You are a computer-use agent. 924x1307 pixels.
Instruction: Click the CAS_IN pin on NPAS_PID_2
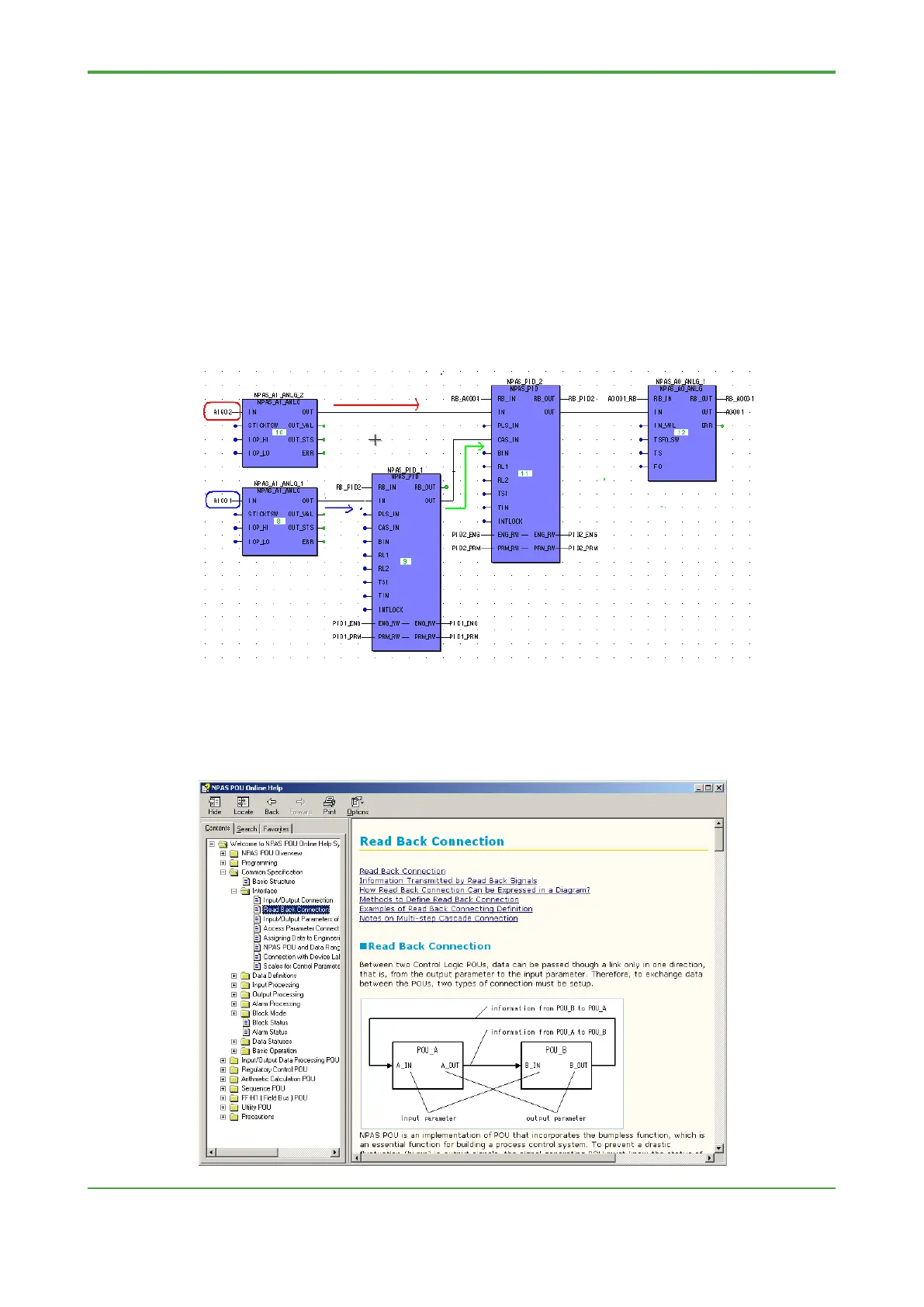(508, 439)
